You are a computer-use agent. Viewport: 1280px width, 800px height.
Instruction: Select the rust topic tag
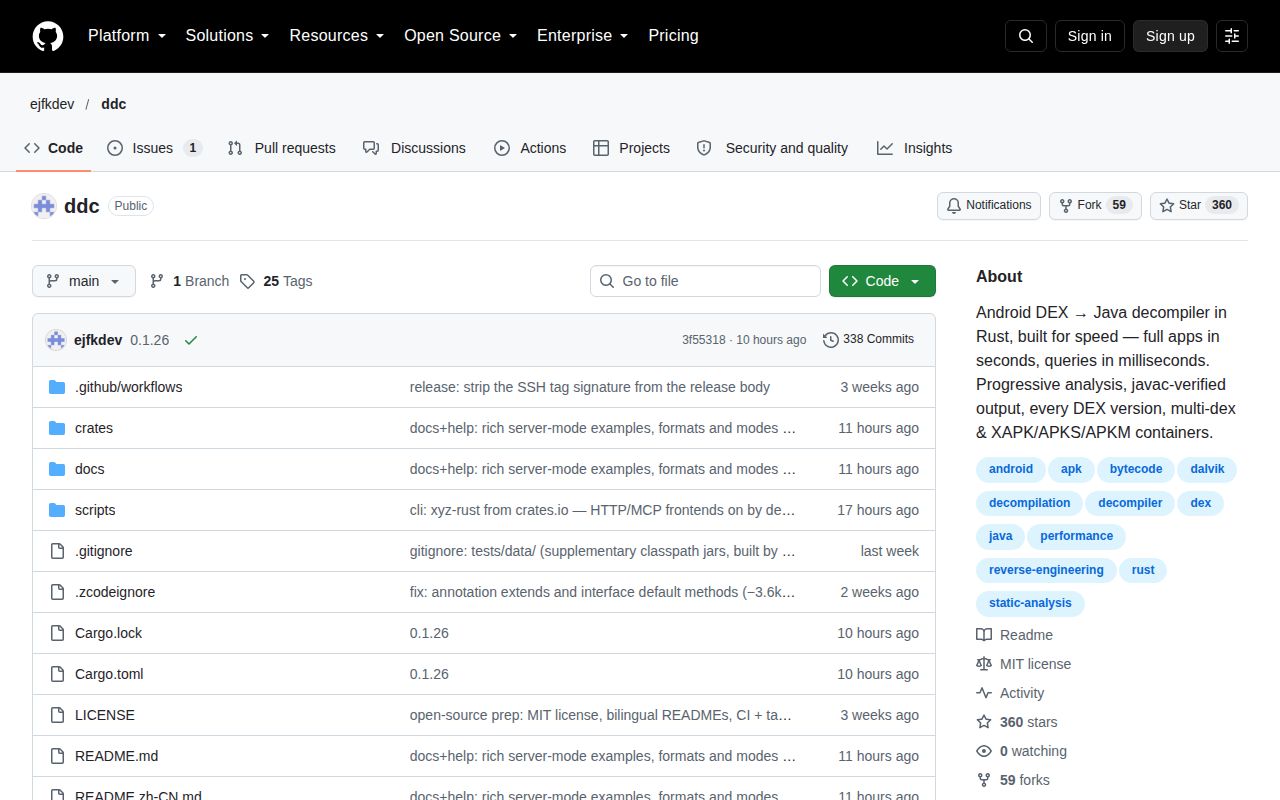(x=1143, y=570)
